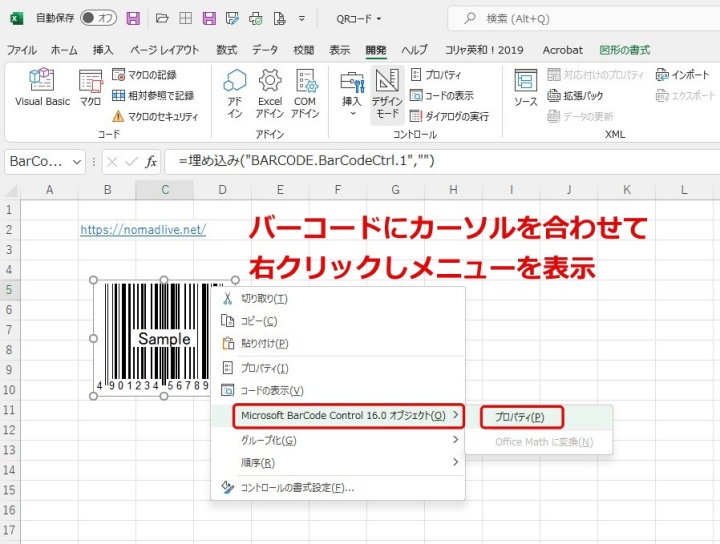This screenshot has height=544, width=720.
Task: Switch to the データ tab
Action: pyautogui.click(x=264, y=50)
